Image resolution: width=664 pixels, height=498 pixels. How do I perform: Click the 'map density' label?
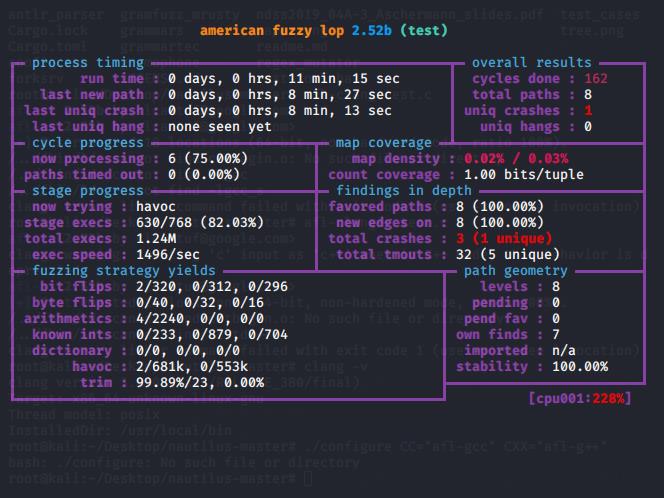396,158
